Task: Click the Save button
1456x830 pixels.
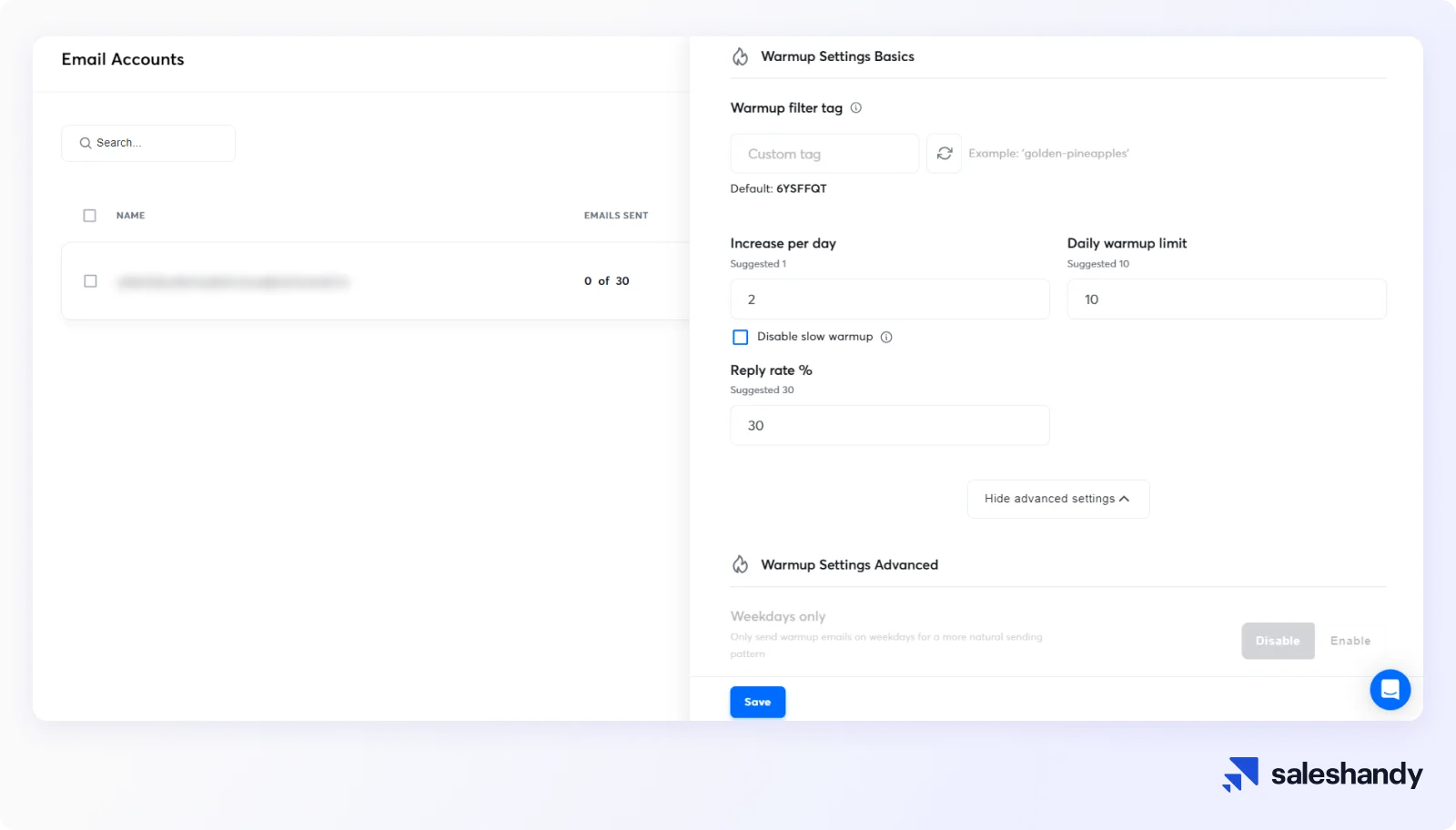Action: [x=757, y=702]
